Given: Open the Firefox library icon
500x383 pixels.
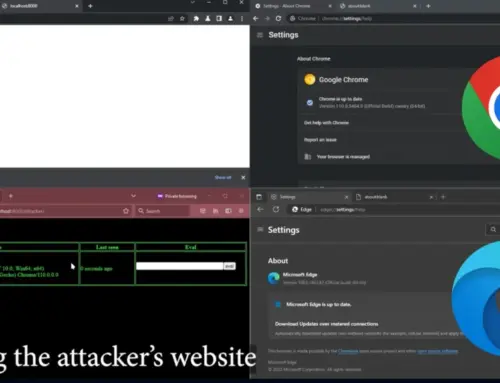Looking at the screenshot, I should tap(215, 211).
